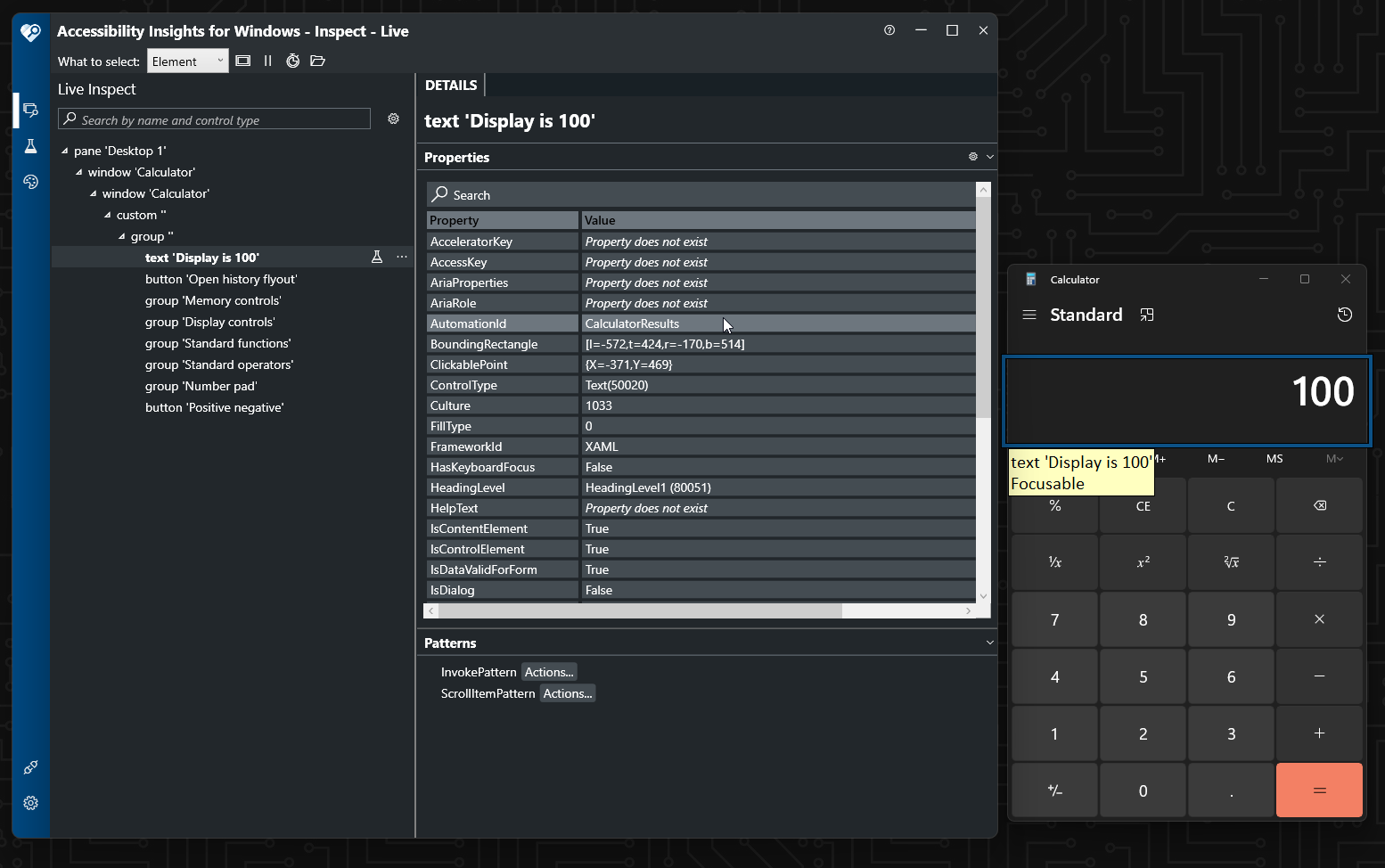Viewport: 1385px width, 868px height.
Task: Open the Calculator navigation hamburger menu
Action: coord(1029,314)
